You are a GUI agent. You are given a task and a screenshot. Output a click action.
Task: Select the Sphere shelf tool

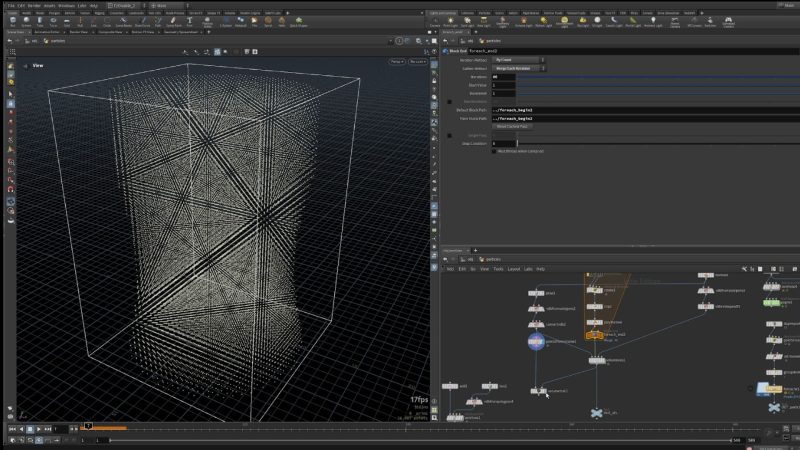pyautogui.click(x=28, y=21)
